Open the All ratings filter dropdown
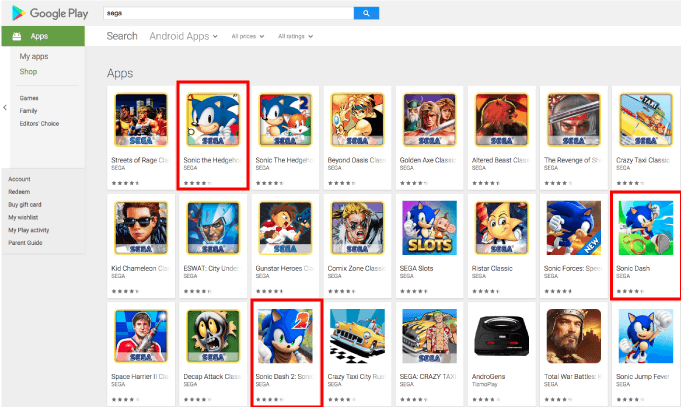This screenshot has width=681, height=407. (x=295, y=36)
